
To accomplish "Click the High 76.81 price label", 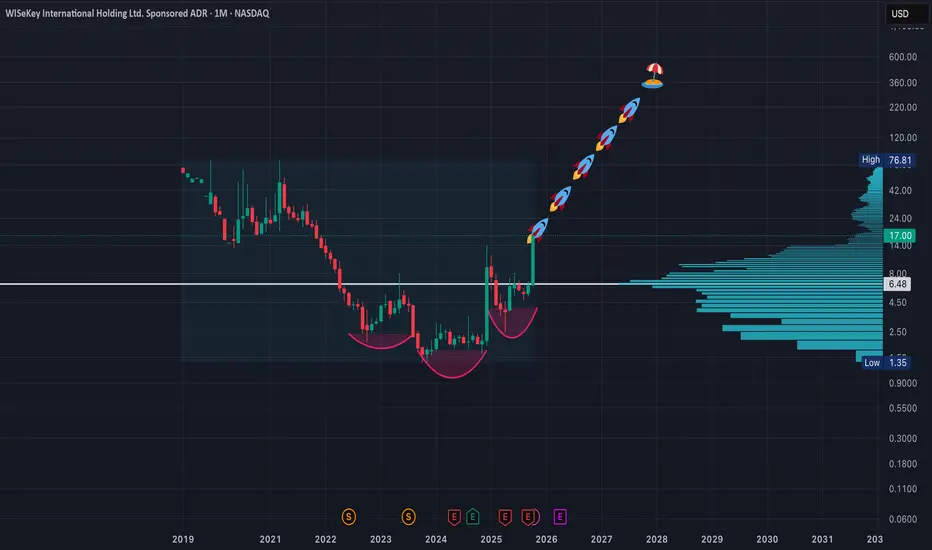I will [886, 160].
